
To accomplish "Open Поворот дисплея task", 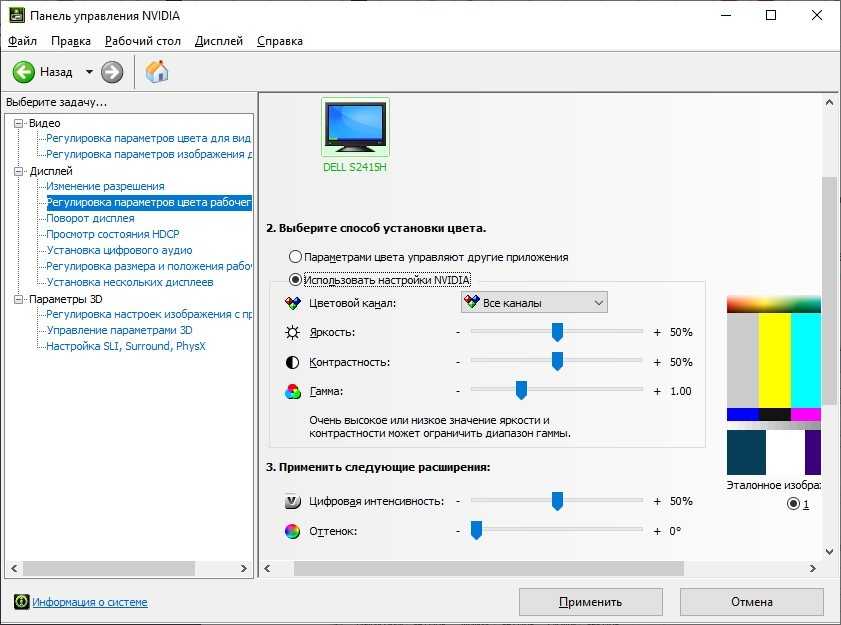I will (x=90, y=218).
